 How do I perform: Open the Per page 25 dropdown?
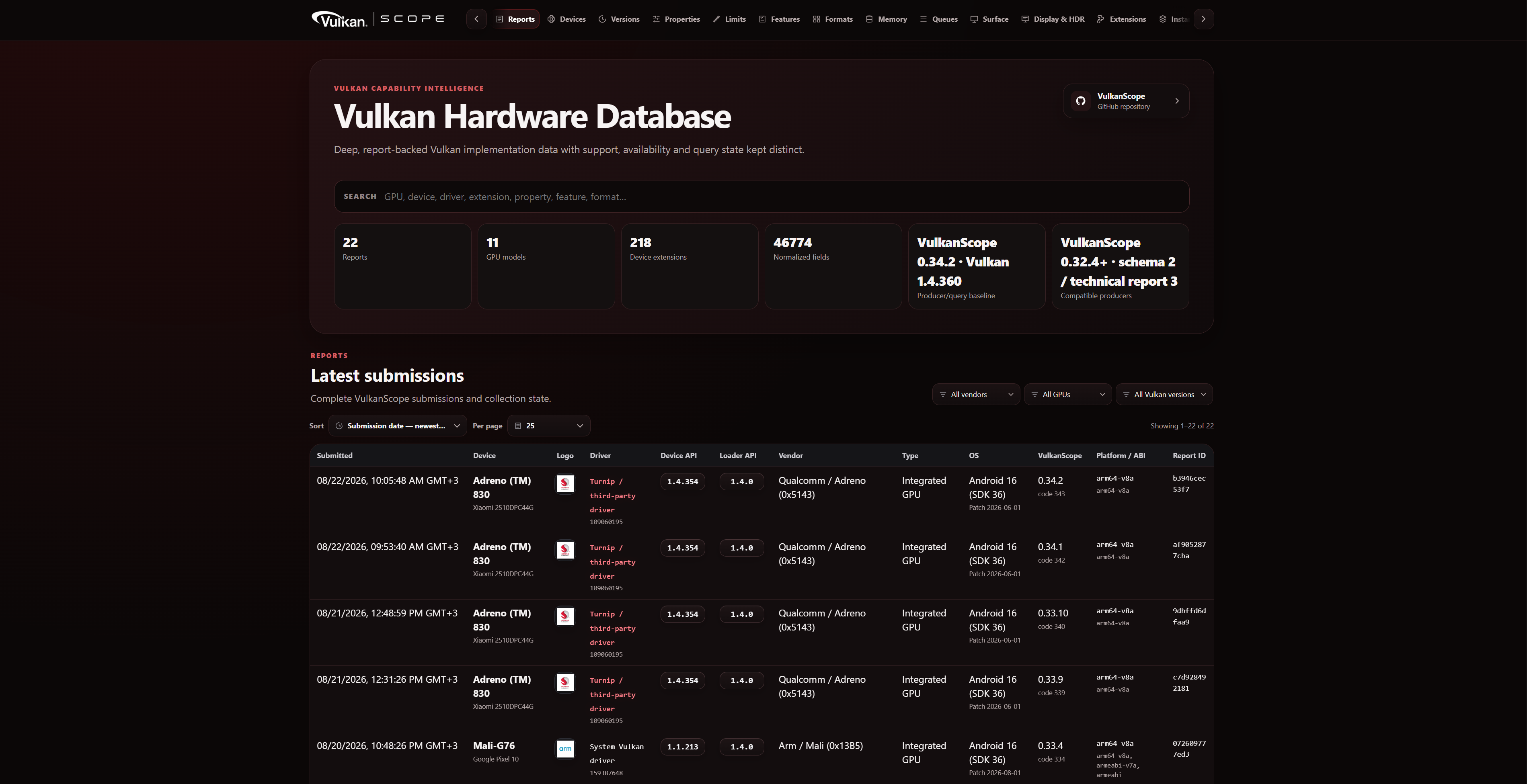click(x=549, y=426)
